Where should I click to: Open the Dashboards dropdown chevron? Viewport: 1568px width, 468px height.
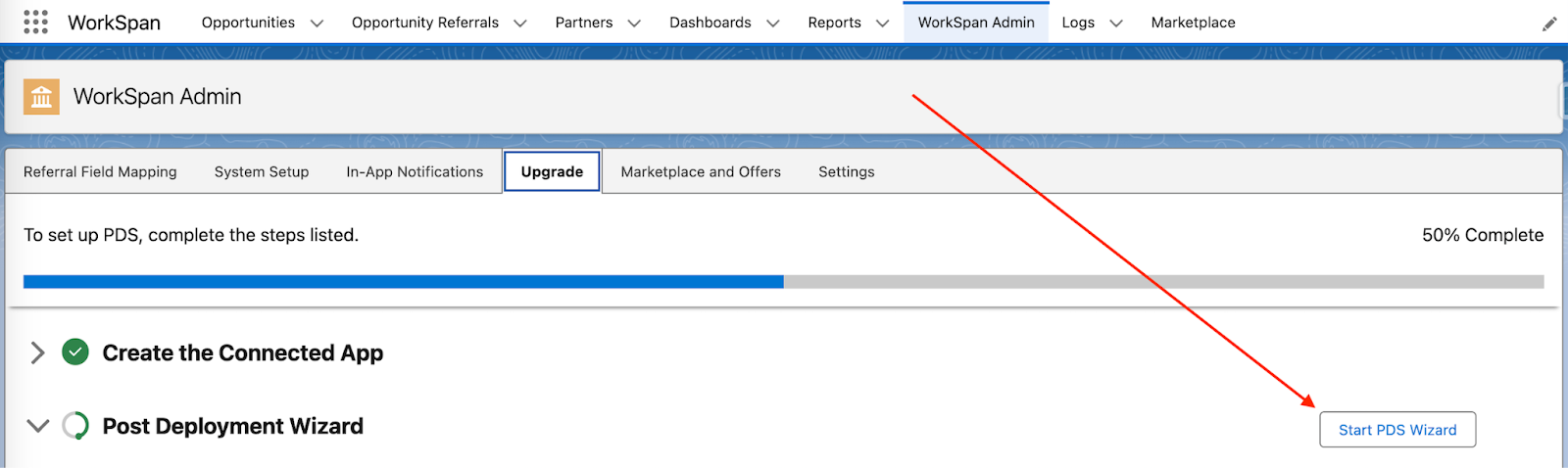772,23
